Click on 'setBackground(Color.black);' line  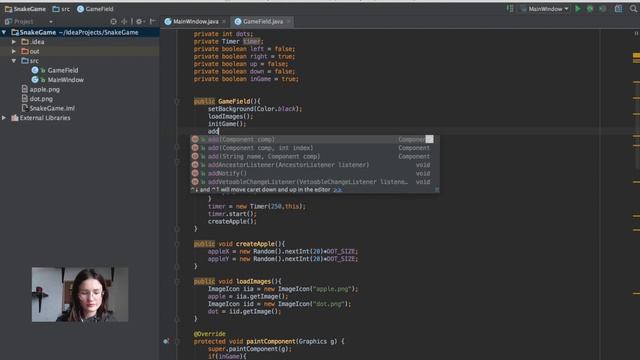point(255,109)
